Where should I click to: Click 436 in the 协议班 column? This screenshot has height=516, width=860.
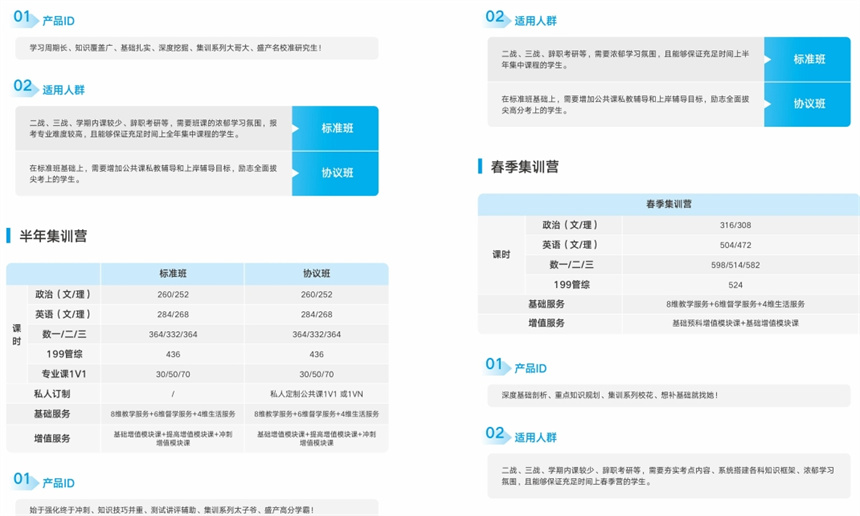(x=316, y=354)
